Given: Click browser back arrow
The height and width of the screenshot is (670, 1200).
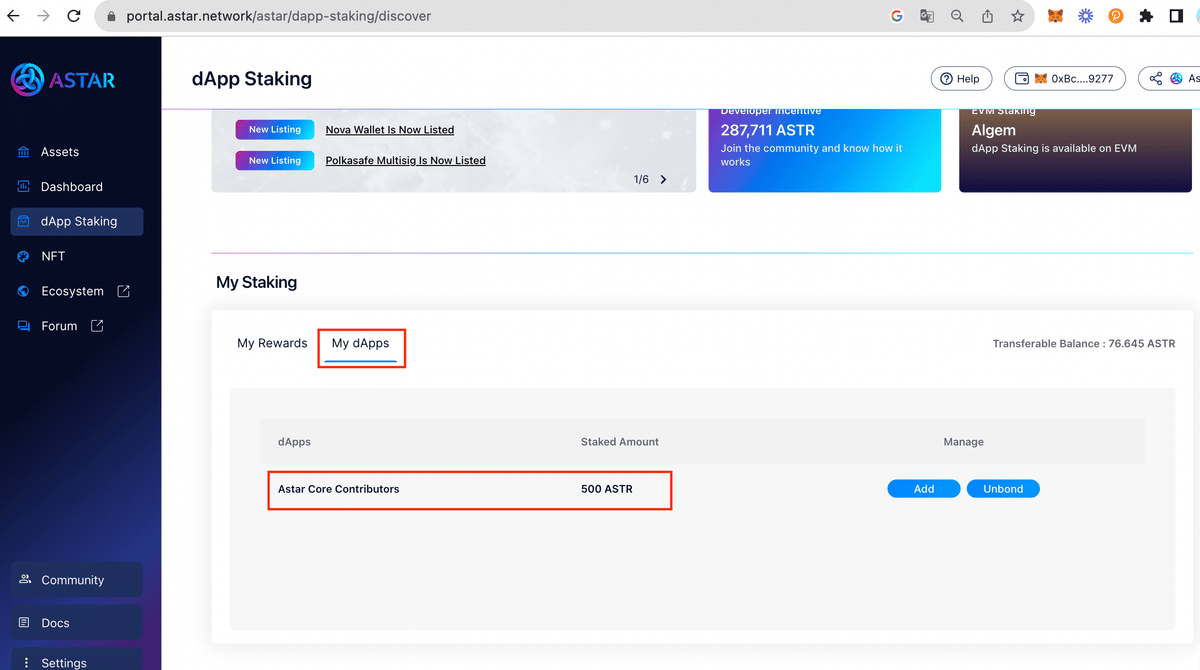Looking at the screenshot, I should coord(13,16).
